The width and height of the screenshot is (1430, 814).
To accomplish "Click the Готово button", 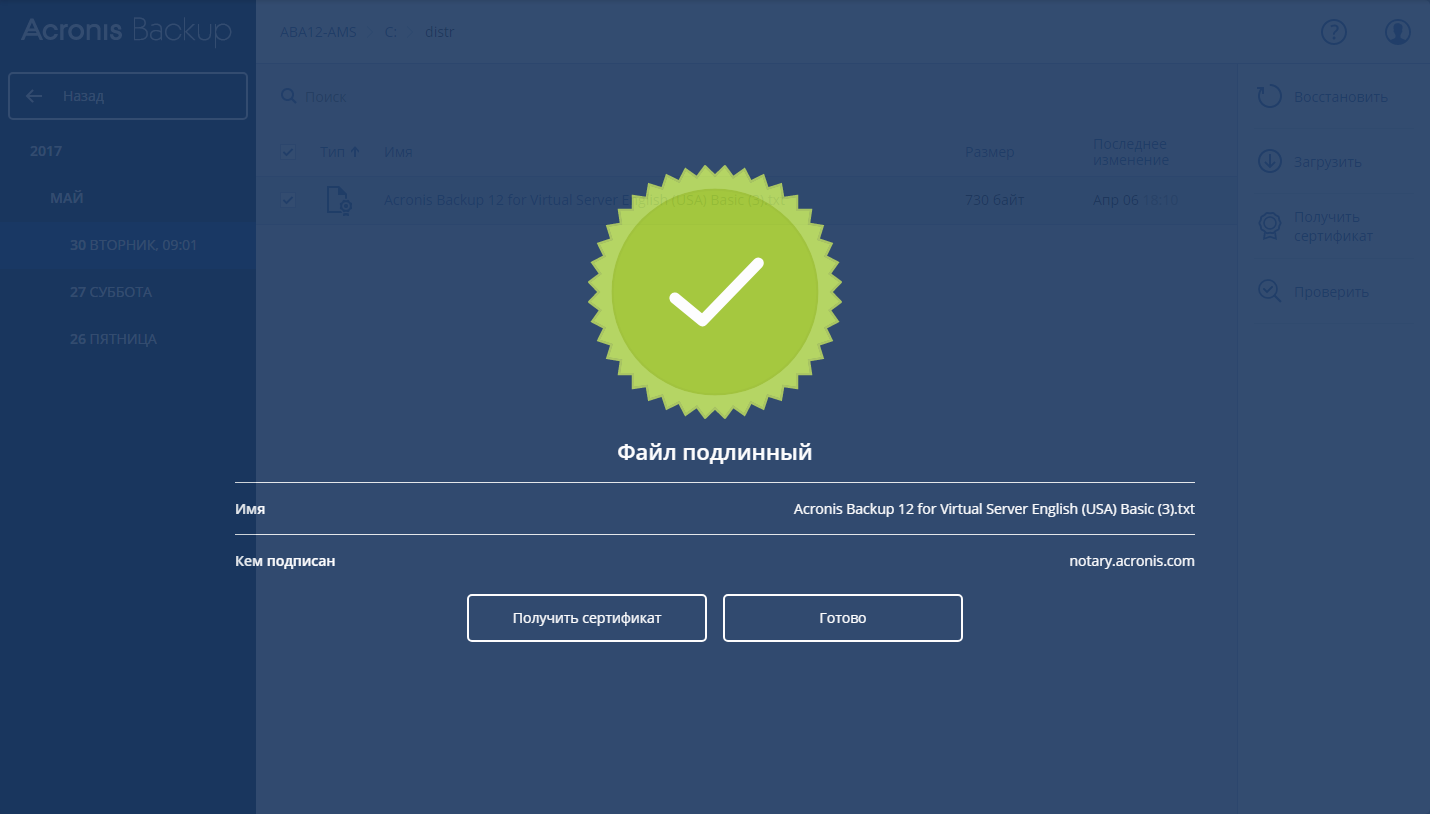I will pyautogui.click(x=843, y=618).
